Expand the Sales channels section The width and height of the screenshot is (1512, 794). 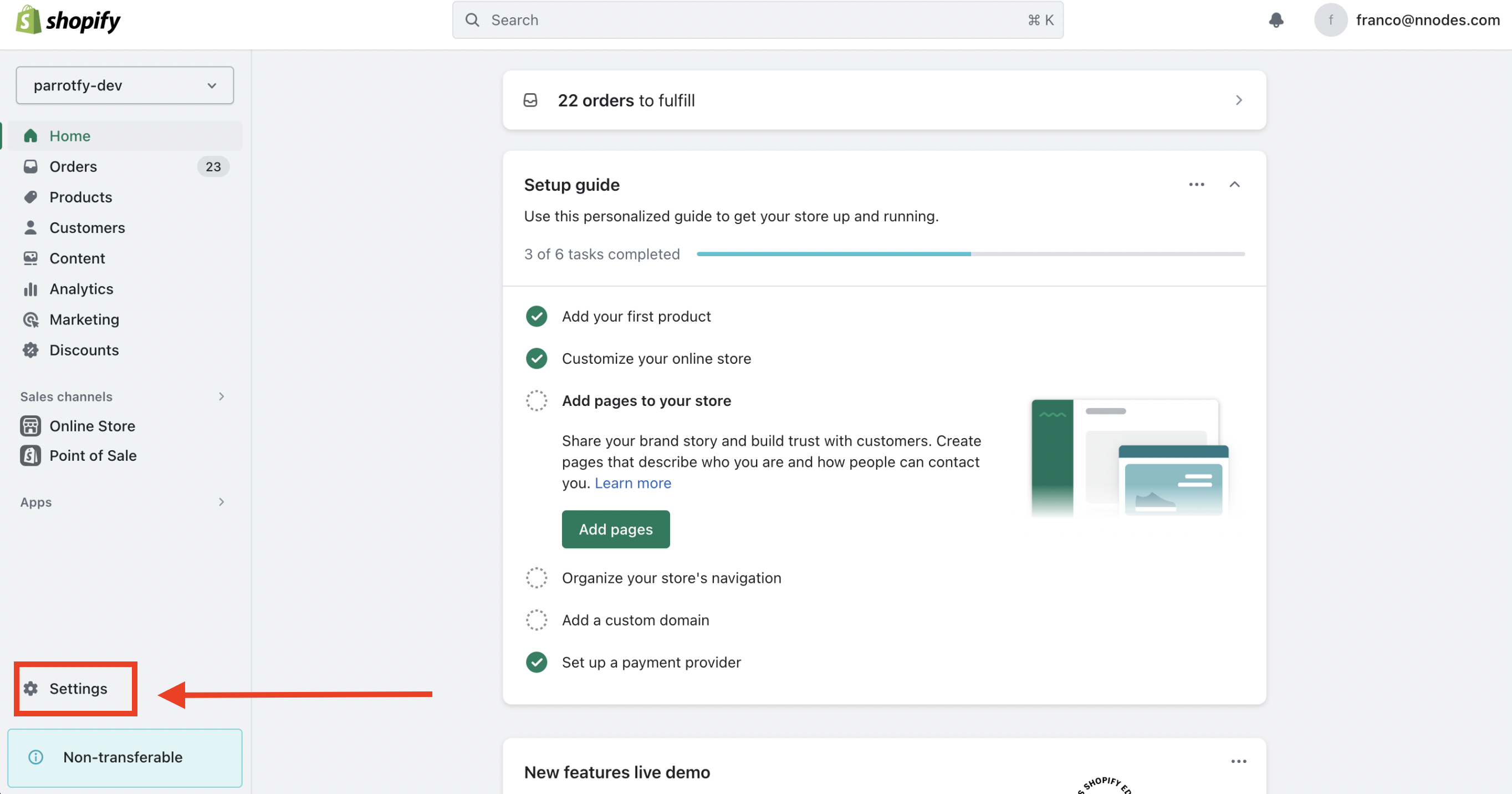pyautogui.click(x=221, y=396)
